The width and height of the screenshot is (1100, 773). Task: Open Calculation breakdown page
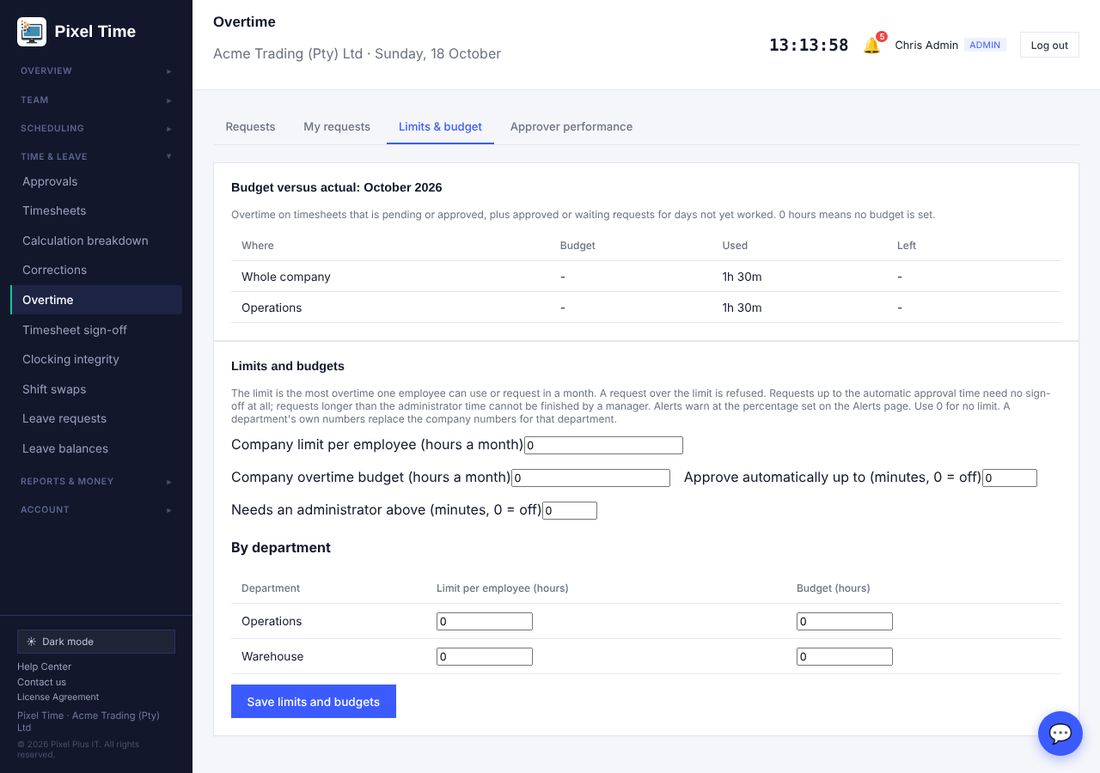point(96,241)
